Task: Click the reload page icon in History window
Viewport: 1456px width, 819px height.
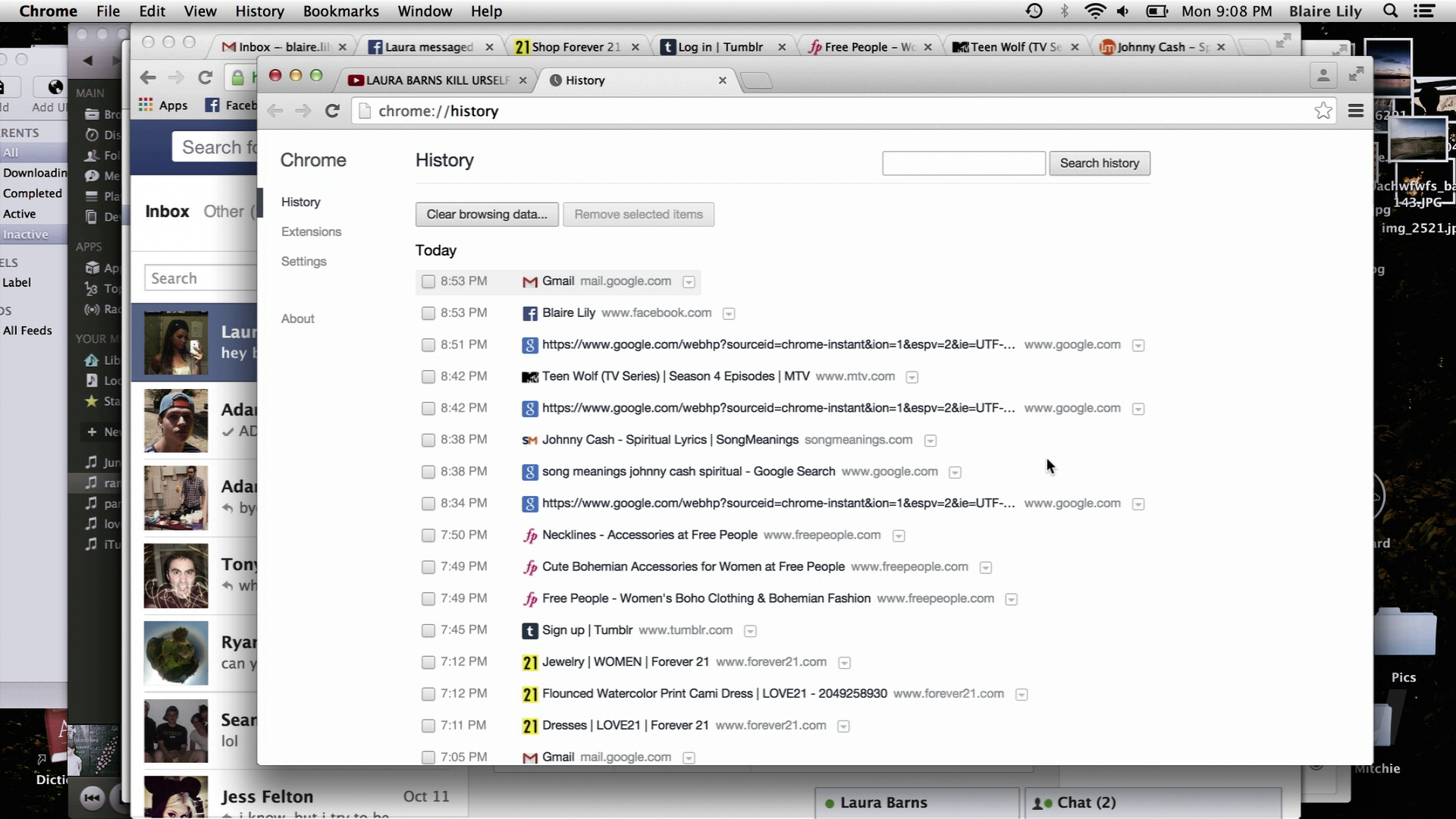Action: point(332,111)
